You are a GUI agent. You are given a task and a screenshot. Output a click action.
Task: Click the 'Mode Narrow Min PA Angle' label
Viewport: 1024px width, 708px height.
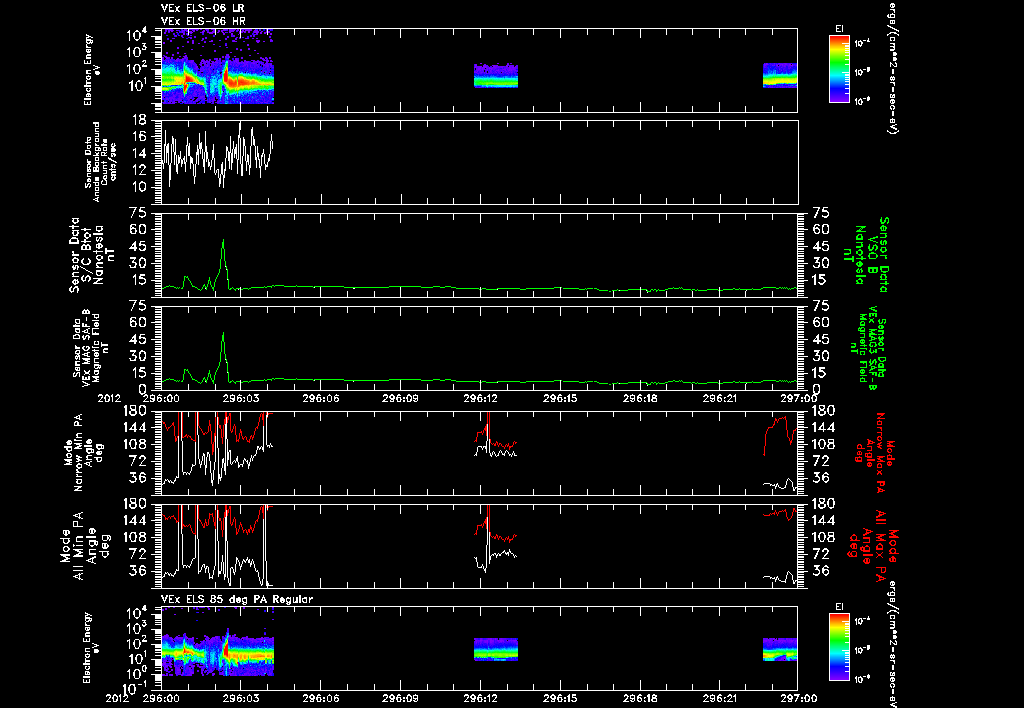[84, 453]
